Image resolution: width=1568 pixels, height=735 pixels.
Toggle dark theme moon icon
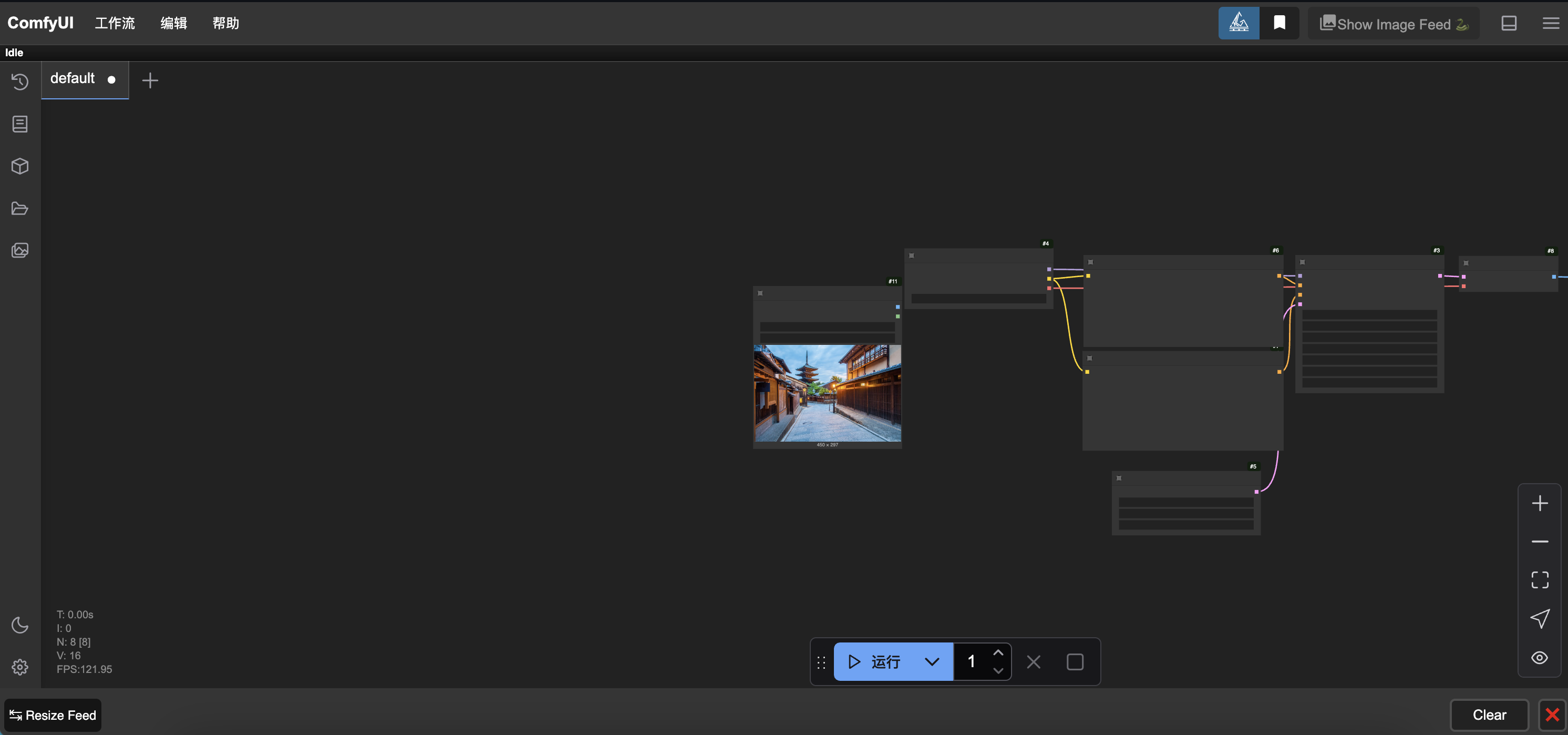click(x=20, y=626)
